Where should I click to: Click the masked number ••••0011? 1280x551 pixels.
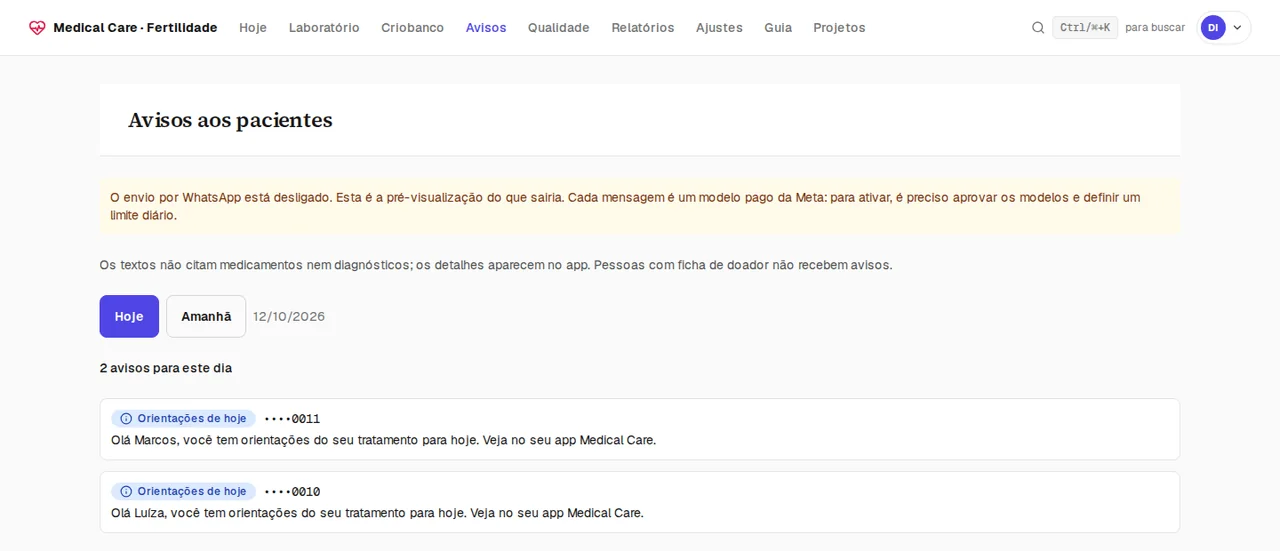[x=292, y=419]
